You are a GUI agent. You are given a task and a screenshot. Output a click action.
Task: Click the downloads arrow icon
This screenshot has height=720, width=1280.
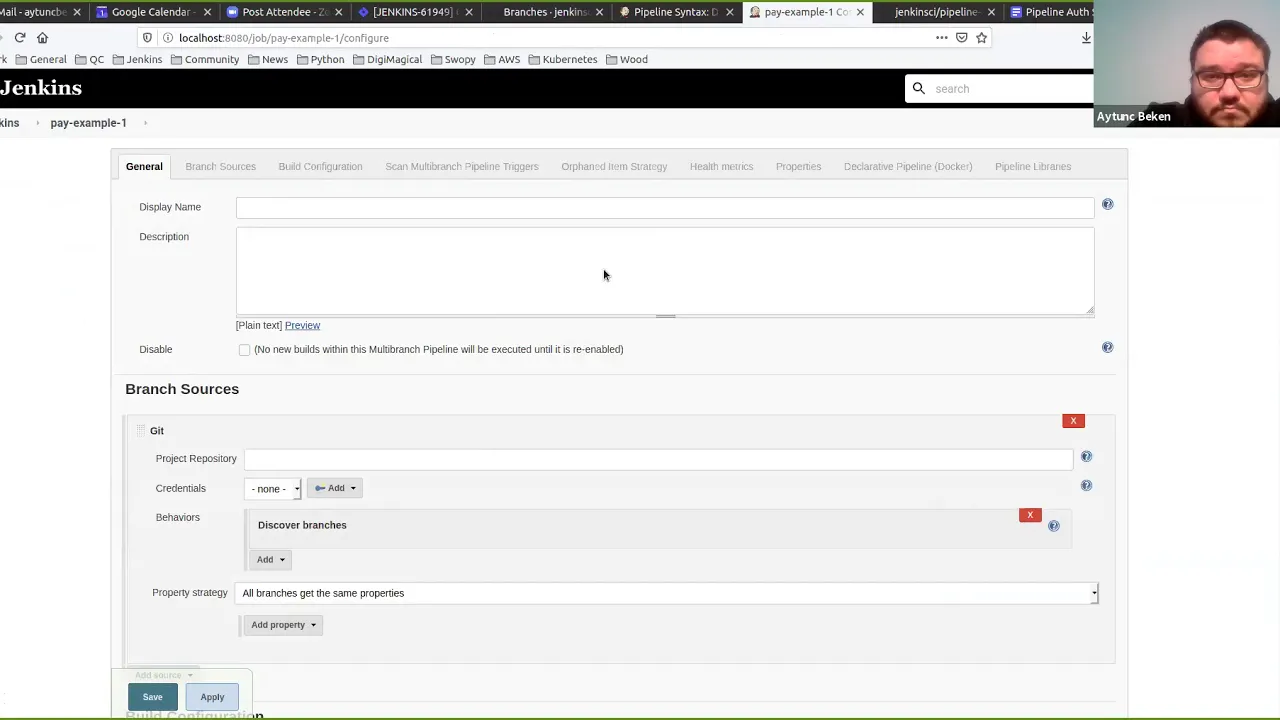(x=1086, y=38)
